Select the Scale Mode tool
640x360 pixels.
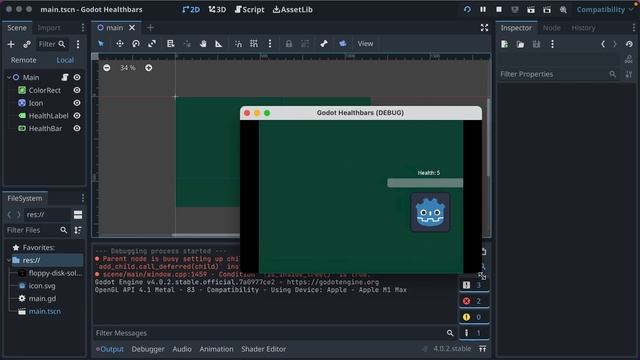pyautogui.click(x=152, y=44)
